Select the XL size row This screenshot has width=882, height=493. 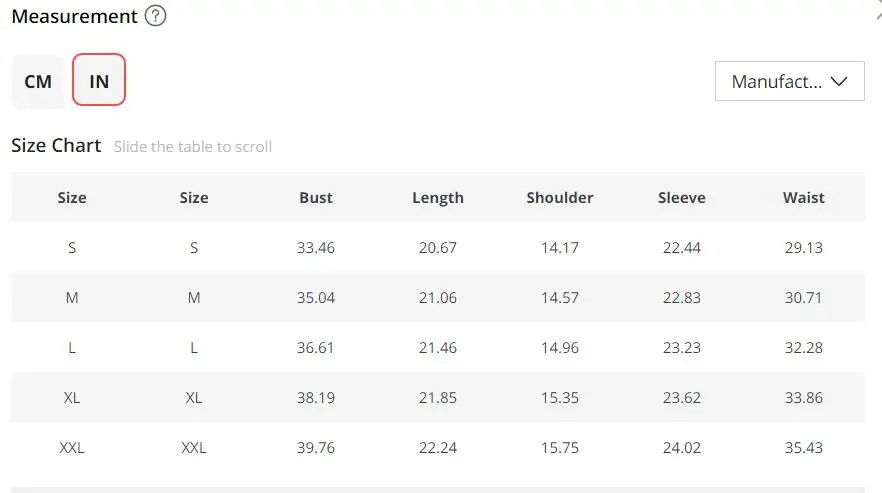point(72,397)
